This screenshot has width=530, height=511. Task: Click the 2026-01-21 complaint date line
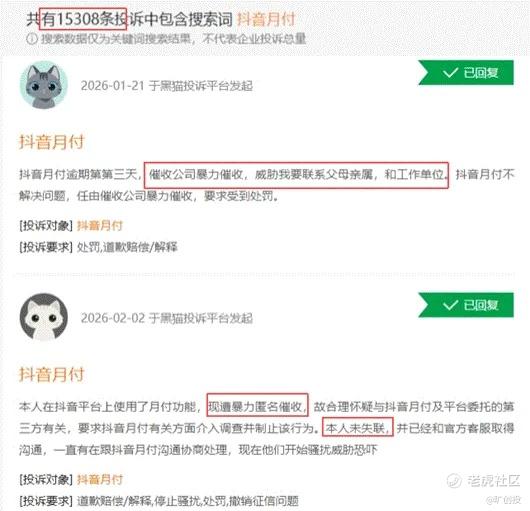(x=167, y=86)
